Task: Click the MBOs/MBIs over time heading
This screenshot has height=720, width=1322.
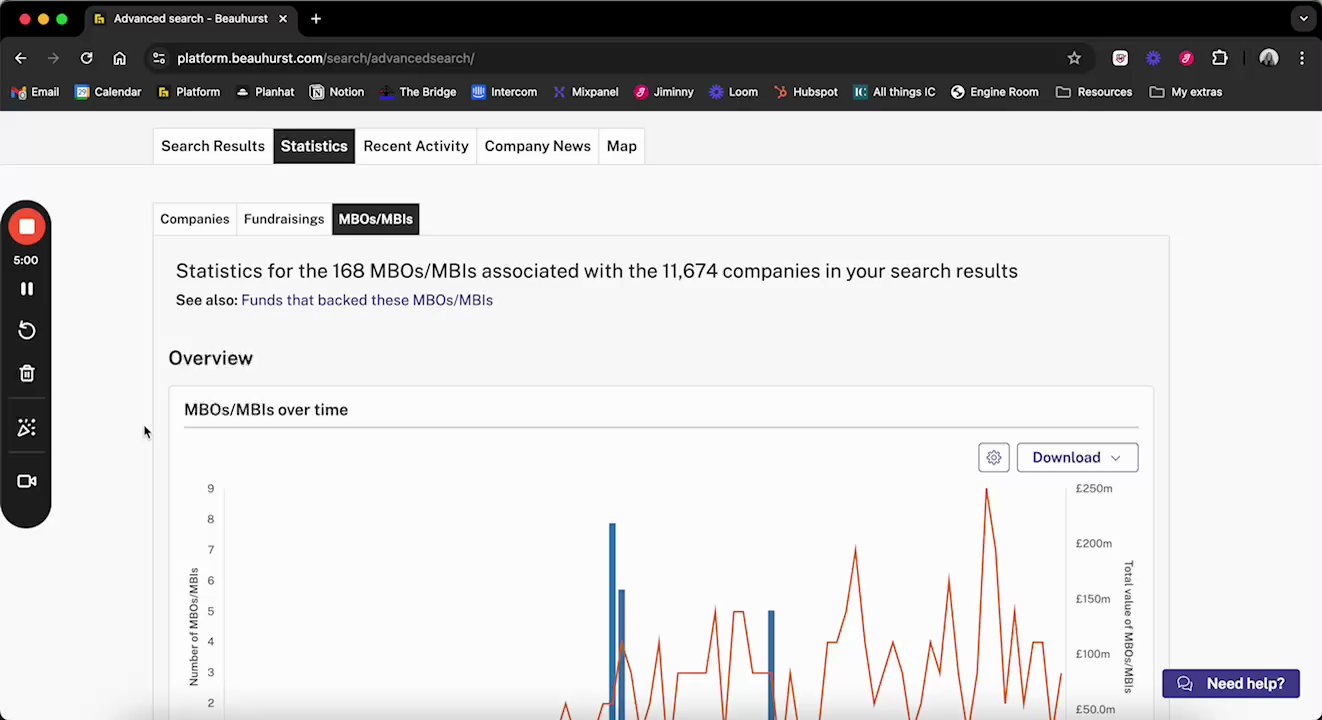Action: click(266, 410)
